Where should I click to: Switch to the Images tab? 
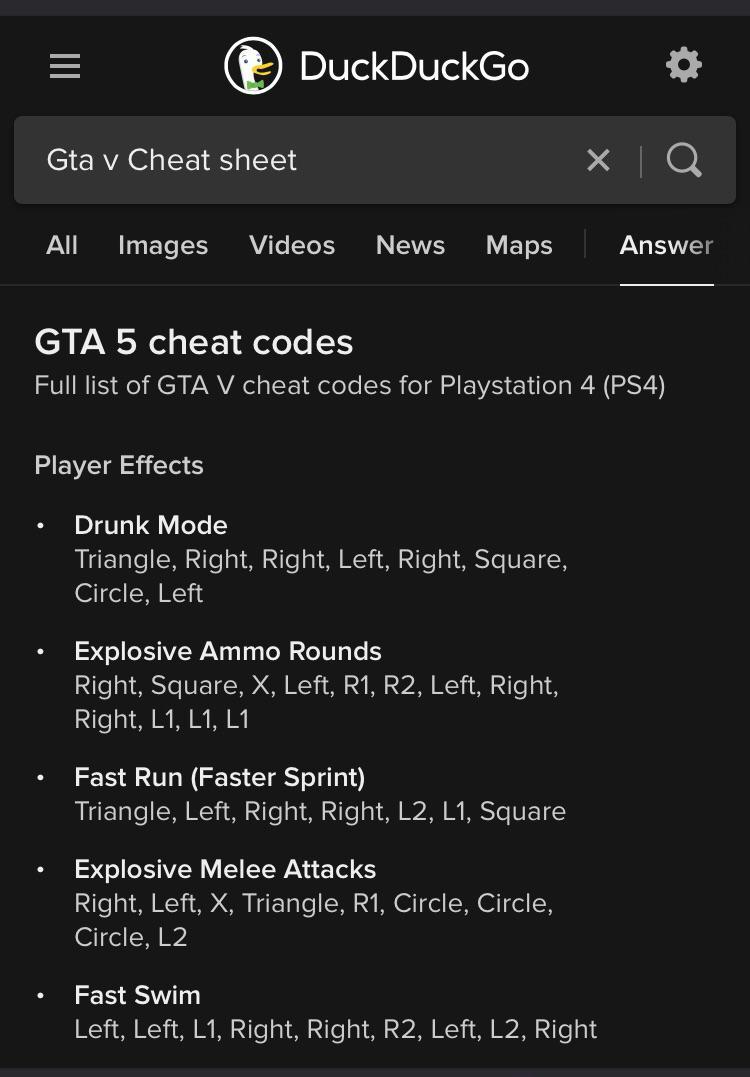tap(163, 245)
